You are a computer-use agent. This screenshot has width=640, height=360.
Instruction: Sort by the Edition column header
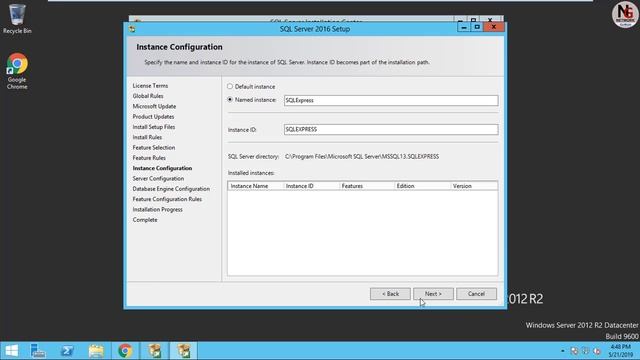click(422, 186)
